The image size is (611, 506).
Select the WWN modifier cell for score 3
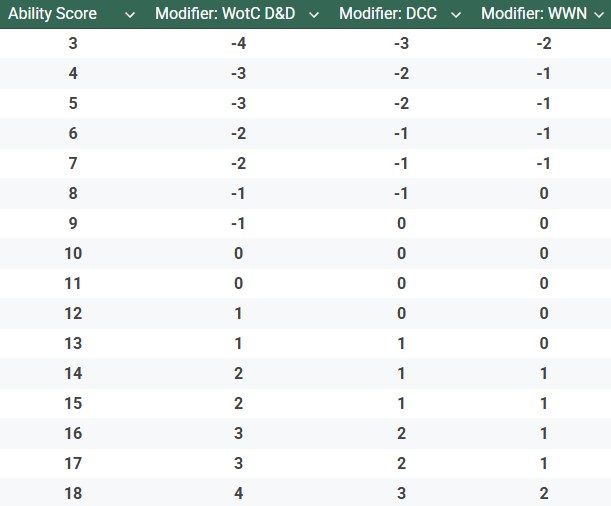(x=544, y=43)
